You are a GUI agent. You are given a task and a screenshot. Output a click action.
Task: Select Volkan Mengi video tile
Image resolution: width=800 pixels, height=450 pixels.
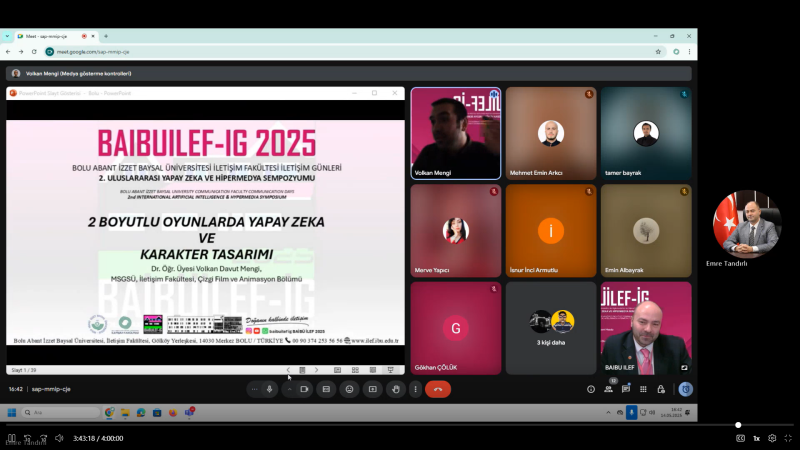pos(456,133)
